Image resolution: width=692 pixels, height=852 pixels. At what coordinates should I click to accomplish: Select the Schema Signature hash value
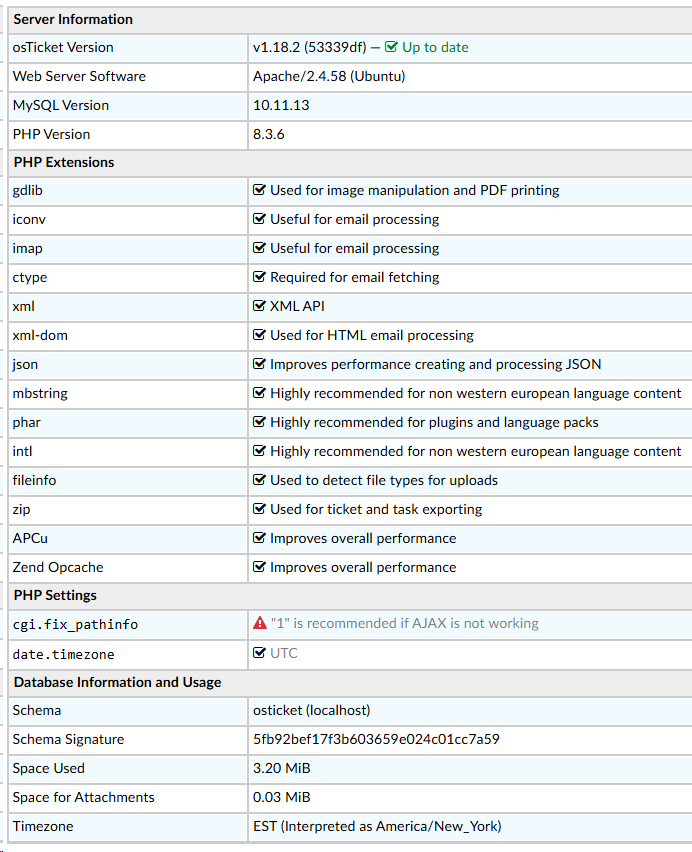tap(376, 739)
